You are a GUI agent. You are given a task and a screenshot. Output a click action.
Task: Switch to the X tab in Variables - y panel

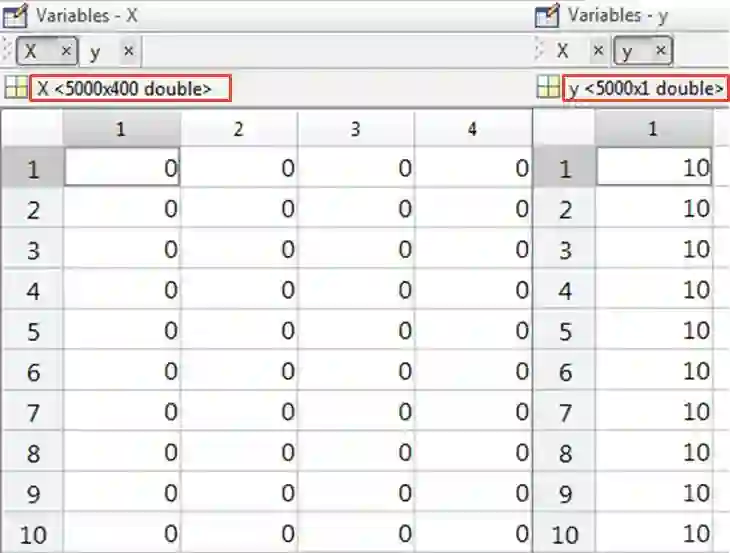coord(579,50)
